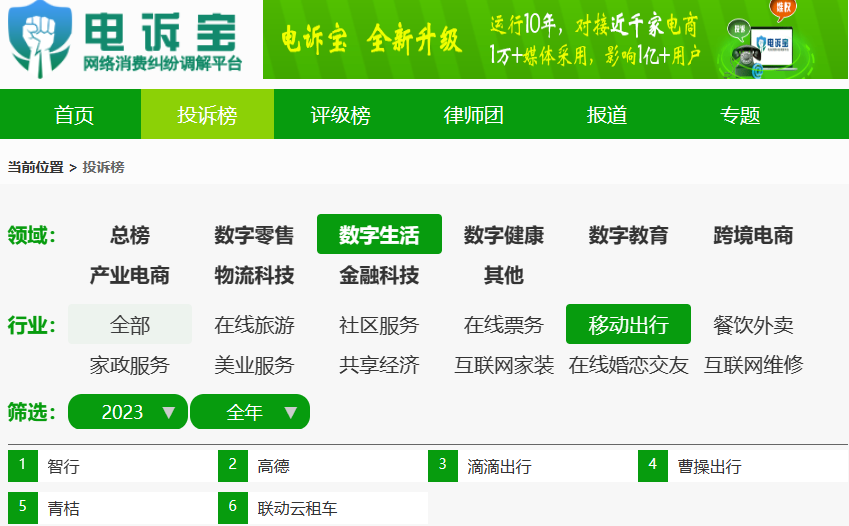Viewport: 849px width, 526px height.
Task: Choose 全部 in the industry row
Action: (x=130, y=324)
